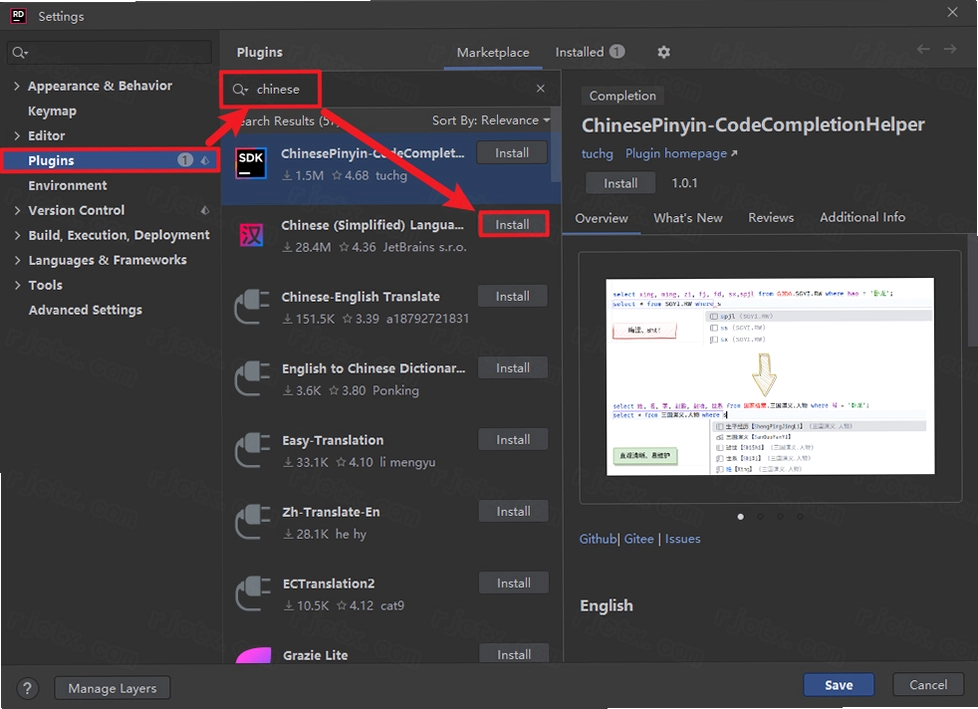Open the plugins gear settings icon
The height and width of the screenshot is (709, 978).
tap(664, 52)
